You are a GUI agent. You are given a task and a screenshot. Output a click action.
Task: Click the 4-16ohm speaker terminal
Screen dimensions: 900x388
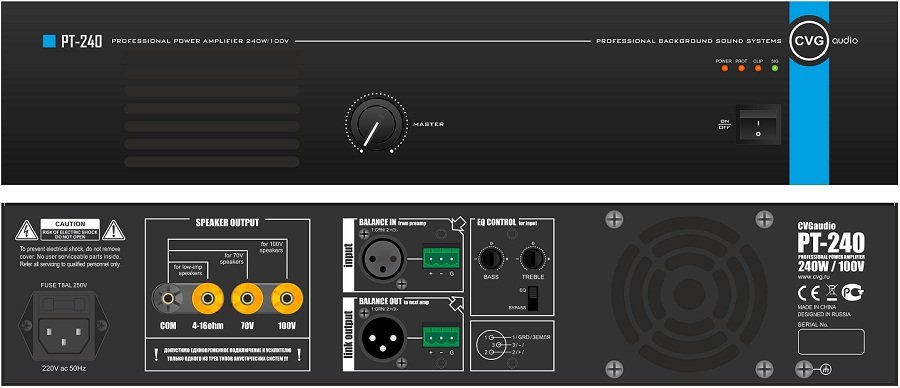[x=207, y=298]
